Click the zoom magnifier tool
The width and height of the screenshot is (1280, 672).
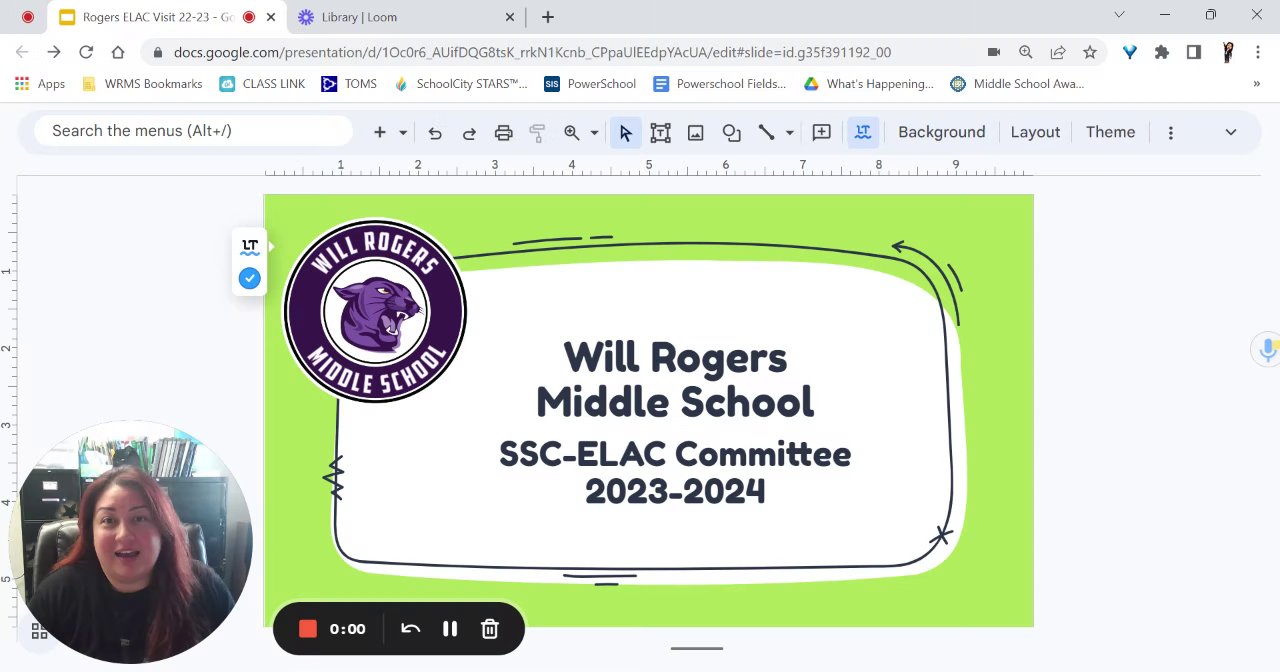pos(572,132)
